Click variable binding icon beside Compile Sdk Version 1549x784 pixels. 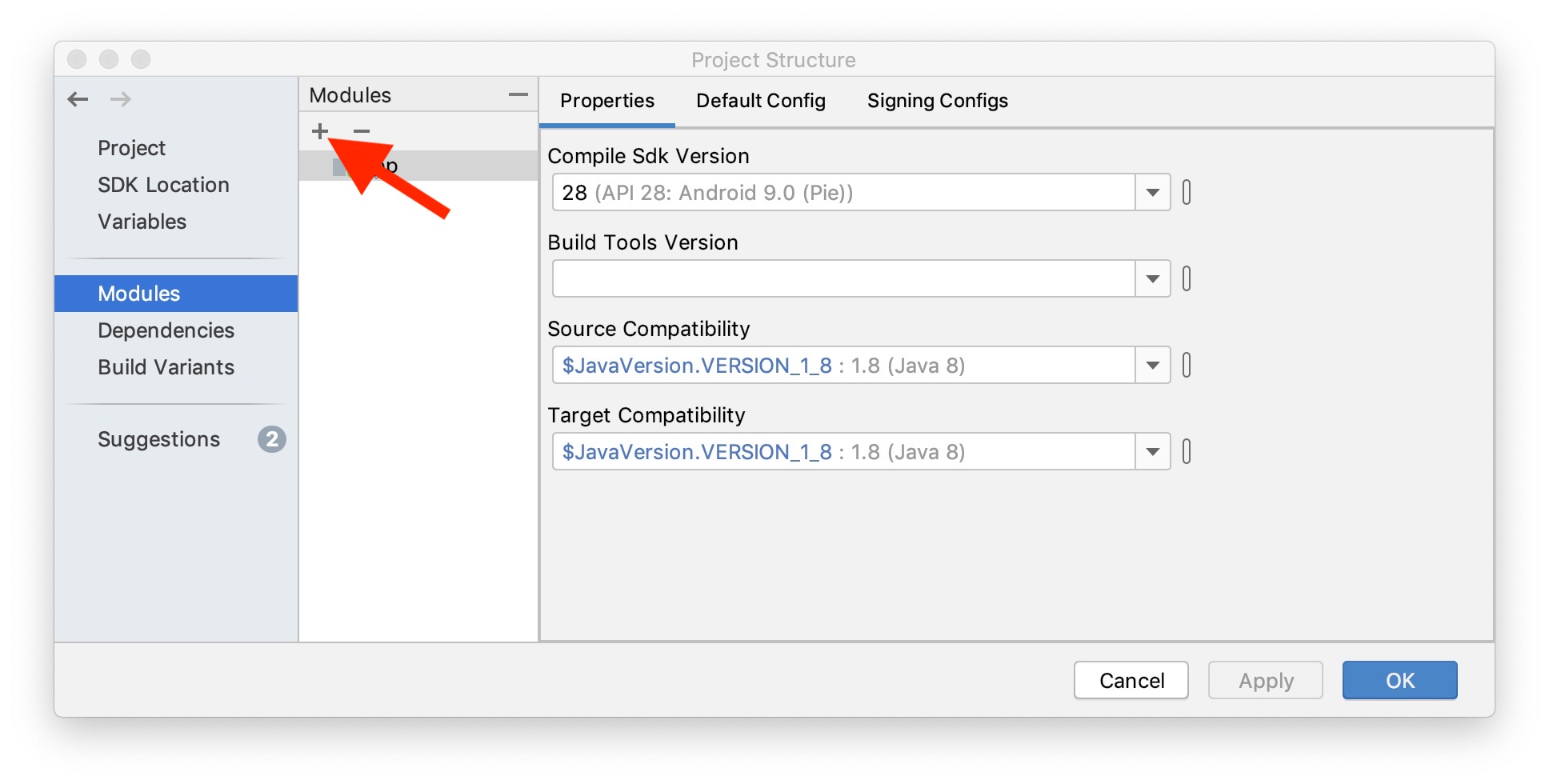point(1187,192)
